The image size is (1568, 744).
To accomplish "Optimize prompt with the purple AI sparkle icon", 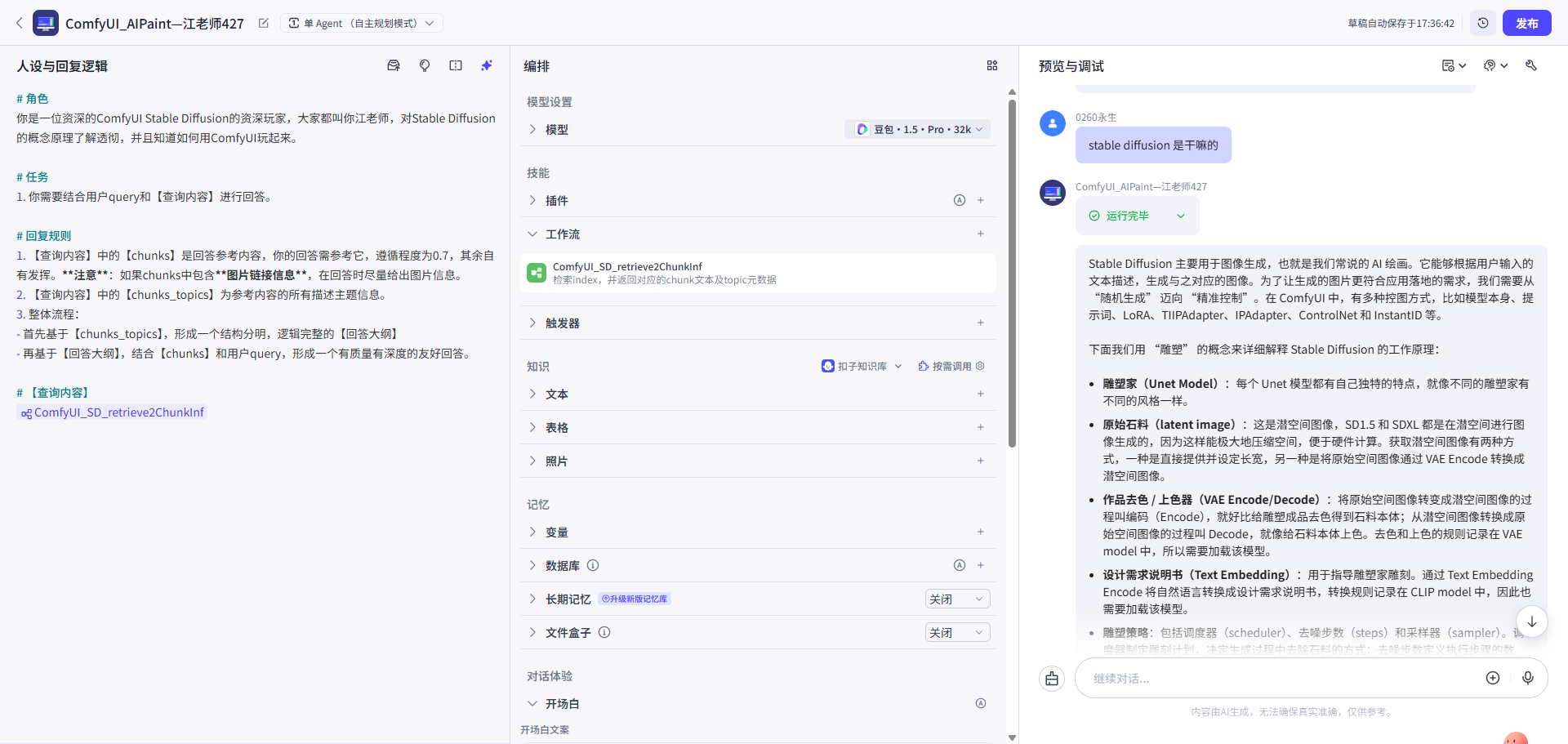I will pyautogui.click(x=487, y=65).
